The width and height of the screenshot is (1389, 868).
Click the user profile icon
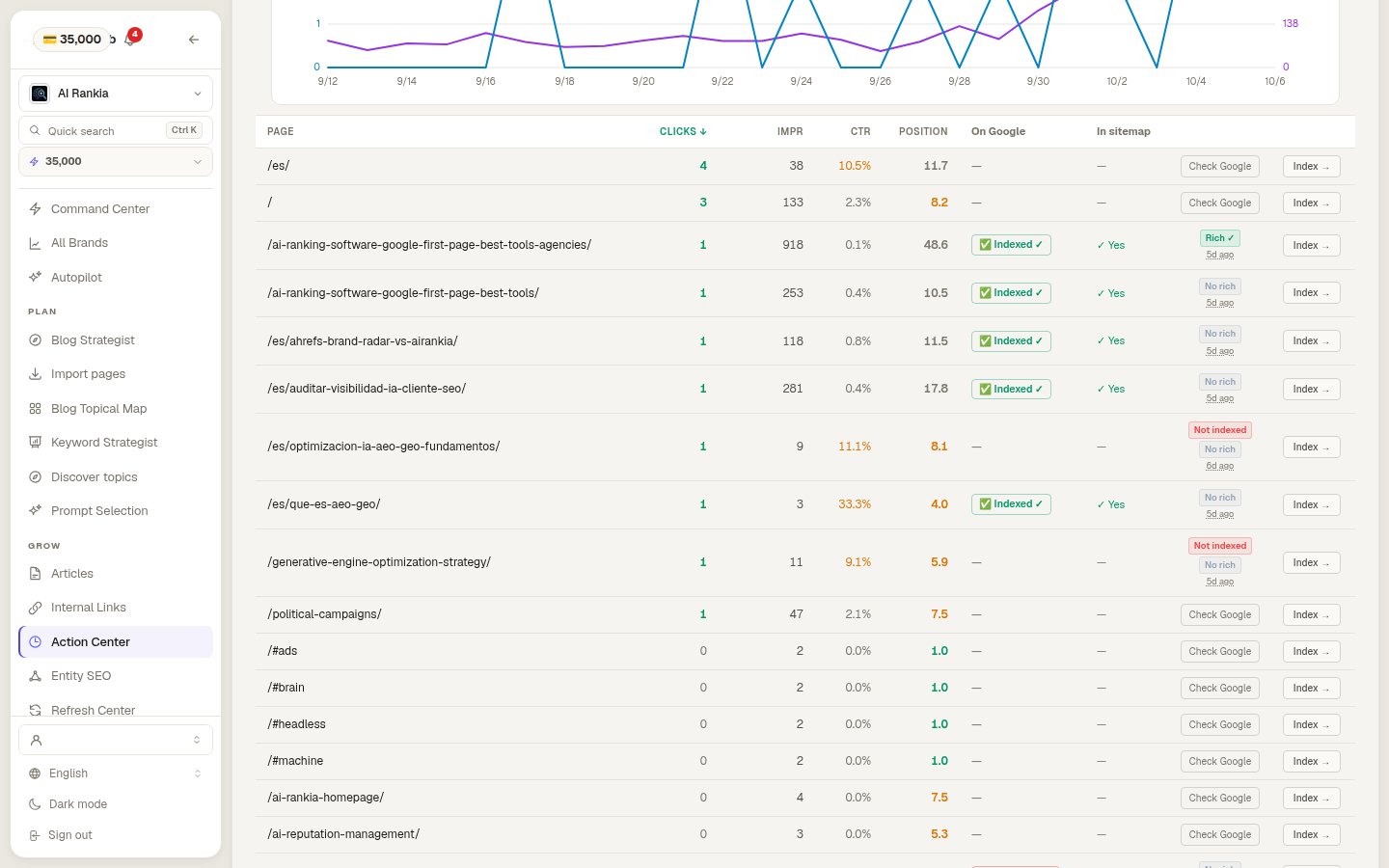[36, 741]
